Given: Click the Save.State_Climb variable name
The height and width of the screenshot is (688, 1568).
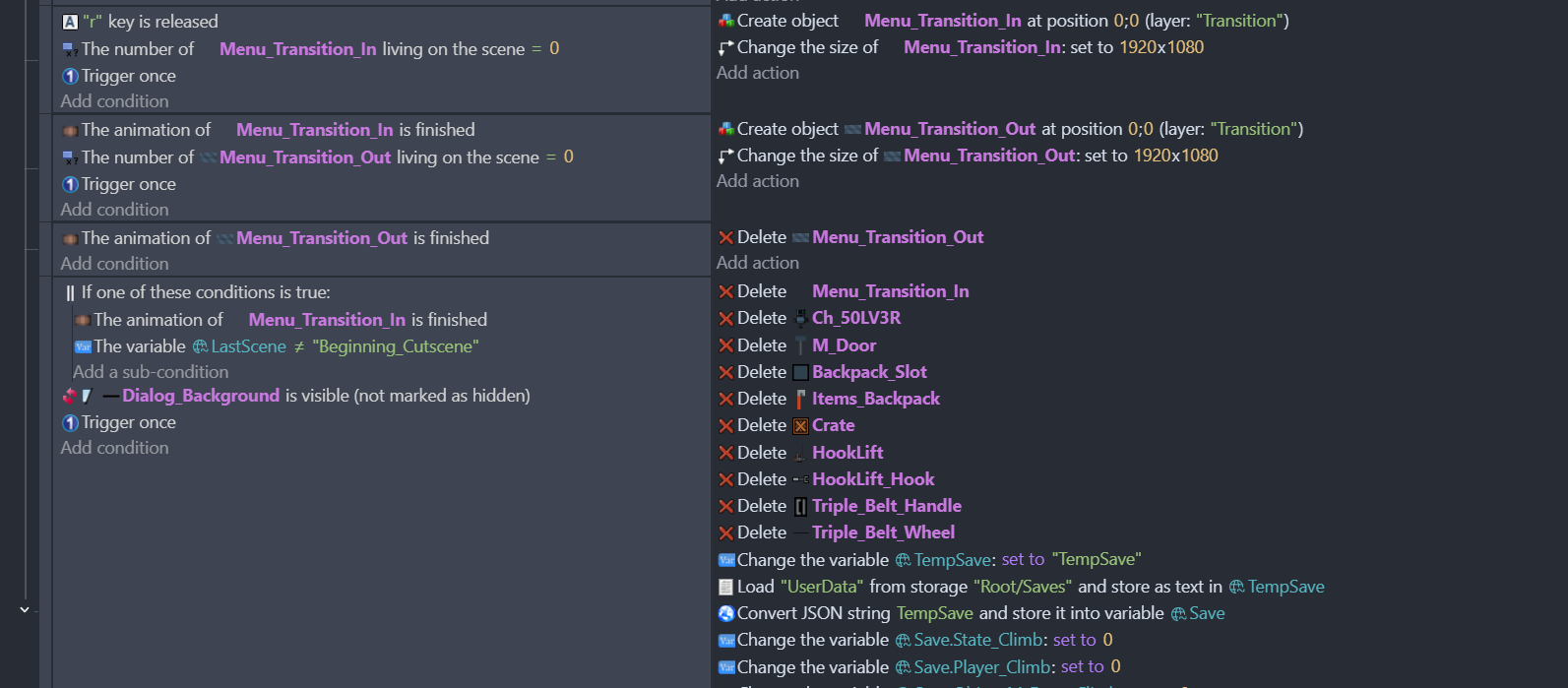Looking at the screenshot, I should point(976,640).
